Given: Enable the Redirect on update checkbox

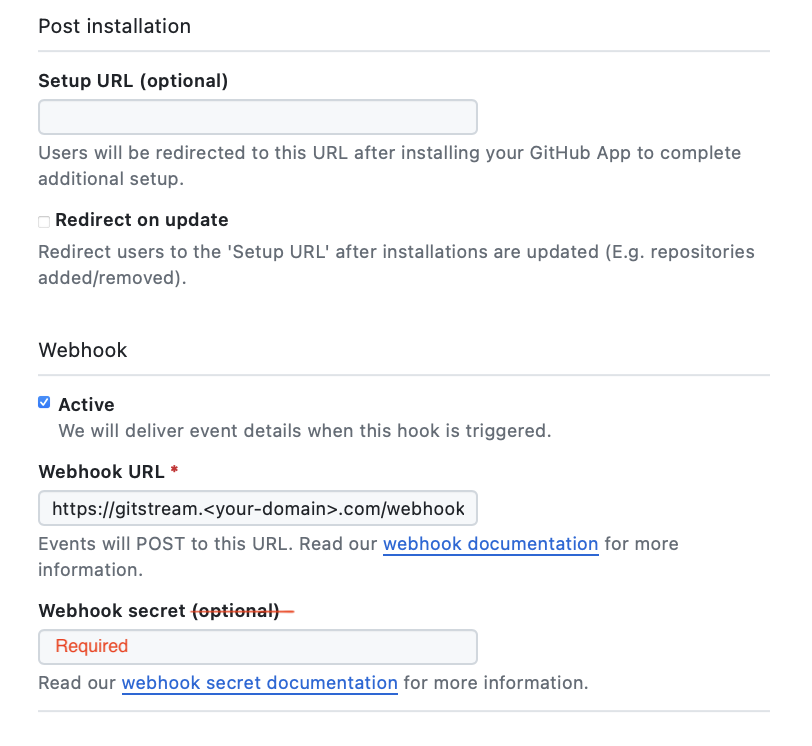Looking at the screenshot, I should coord(43,221).
